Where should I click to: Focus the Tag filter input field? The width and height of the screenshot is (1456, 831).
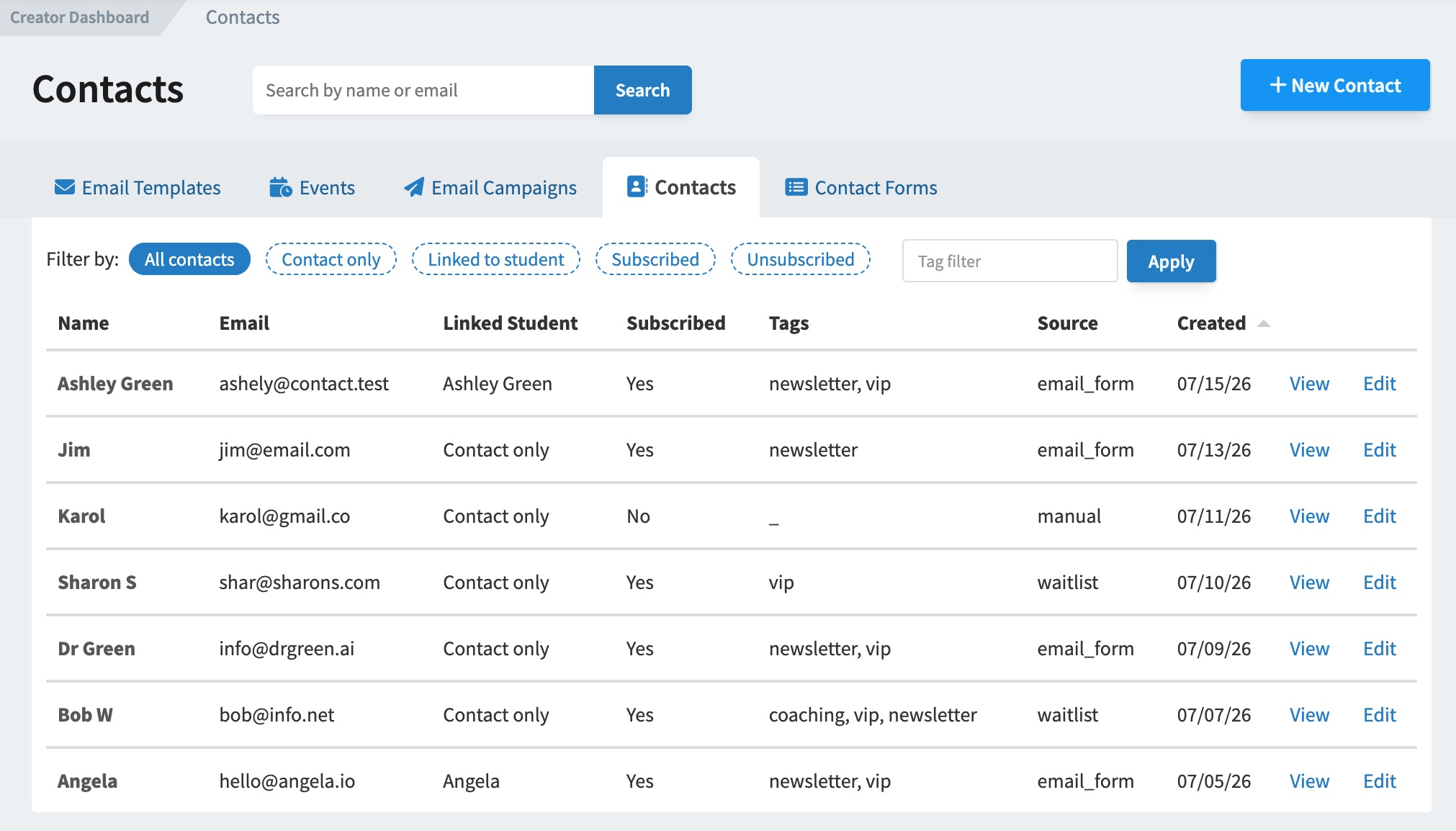point(1010,261)
